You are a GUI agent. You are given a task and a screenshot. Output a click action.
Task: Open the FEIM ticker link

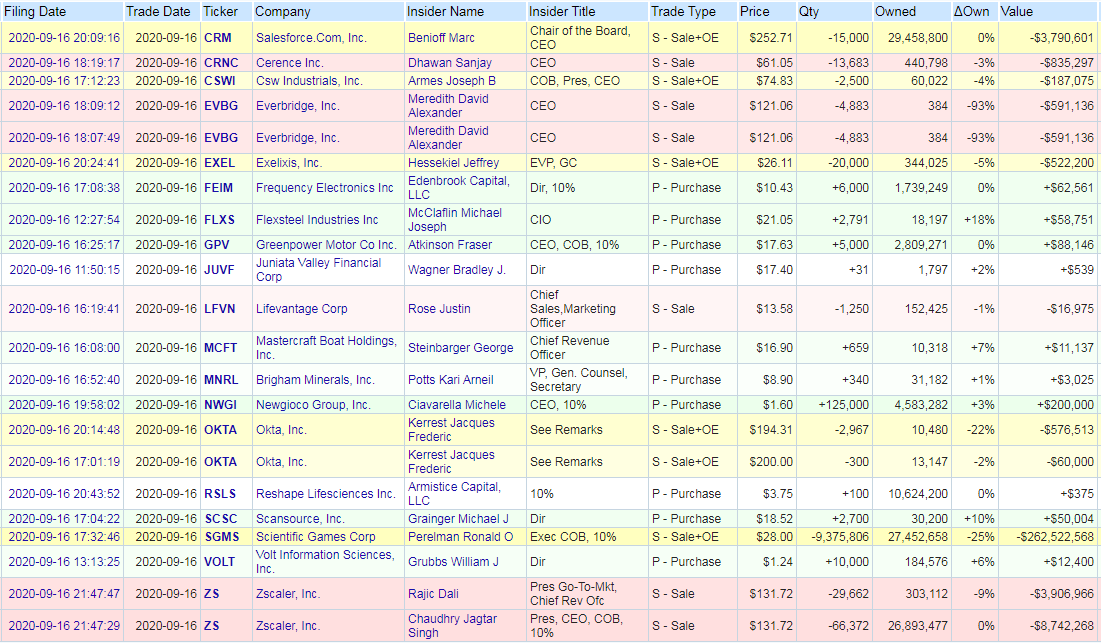click(218, 188)
